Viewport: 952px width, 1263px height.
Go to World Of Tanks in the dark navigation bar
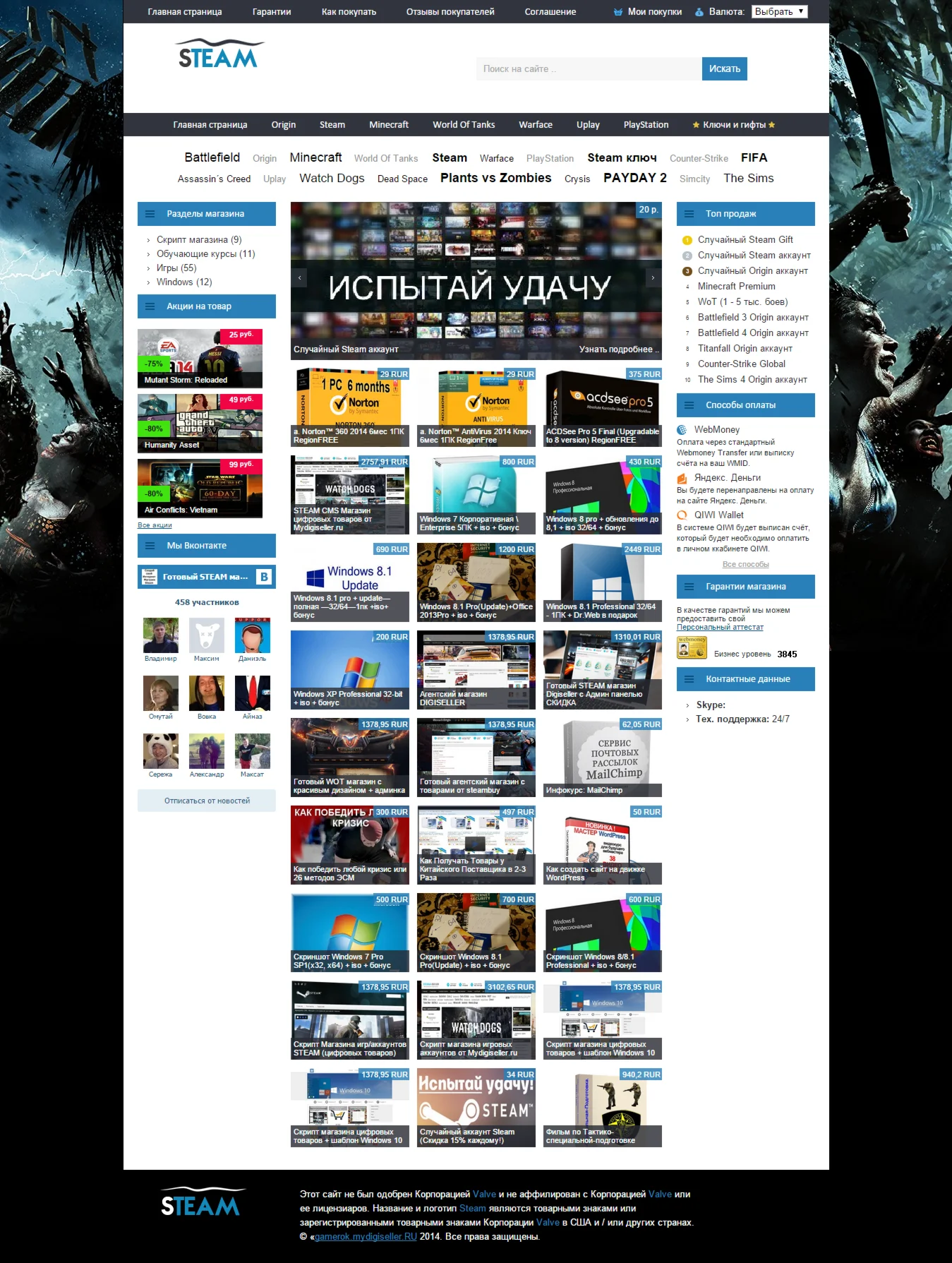(x=464, y=125)
